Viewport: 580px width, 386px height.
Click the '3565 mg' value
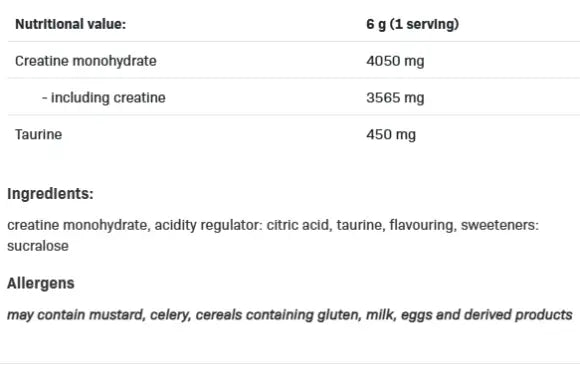(395, 98)
